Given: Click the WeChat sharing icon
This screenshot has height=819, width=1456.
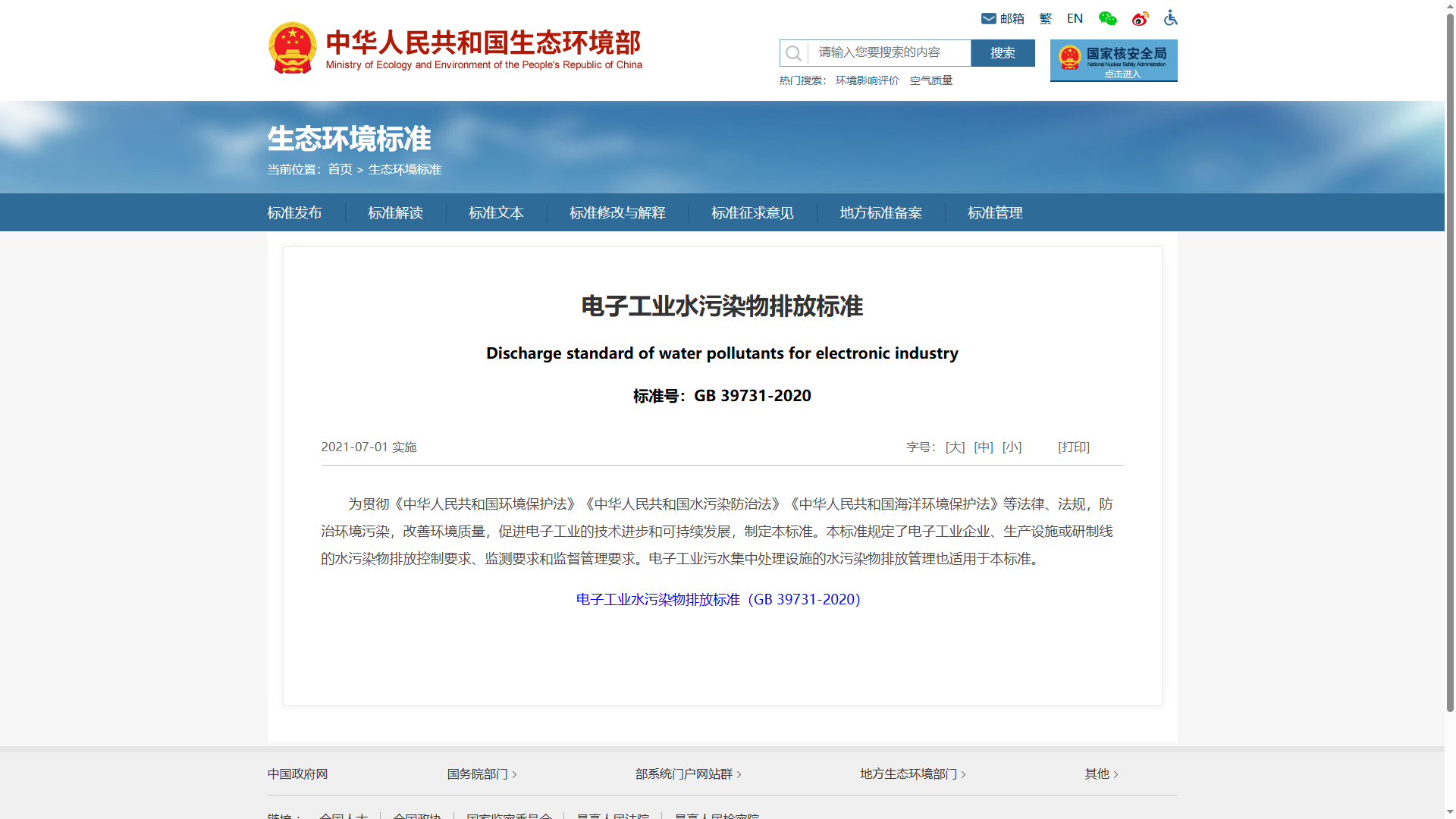Looking at the screenshot, I should tap(1107, 18).
